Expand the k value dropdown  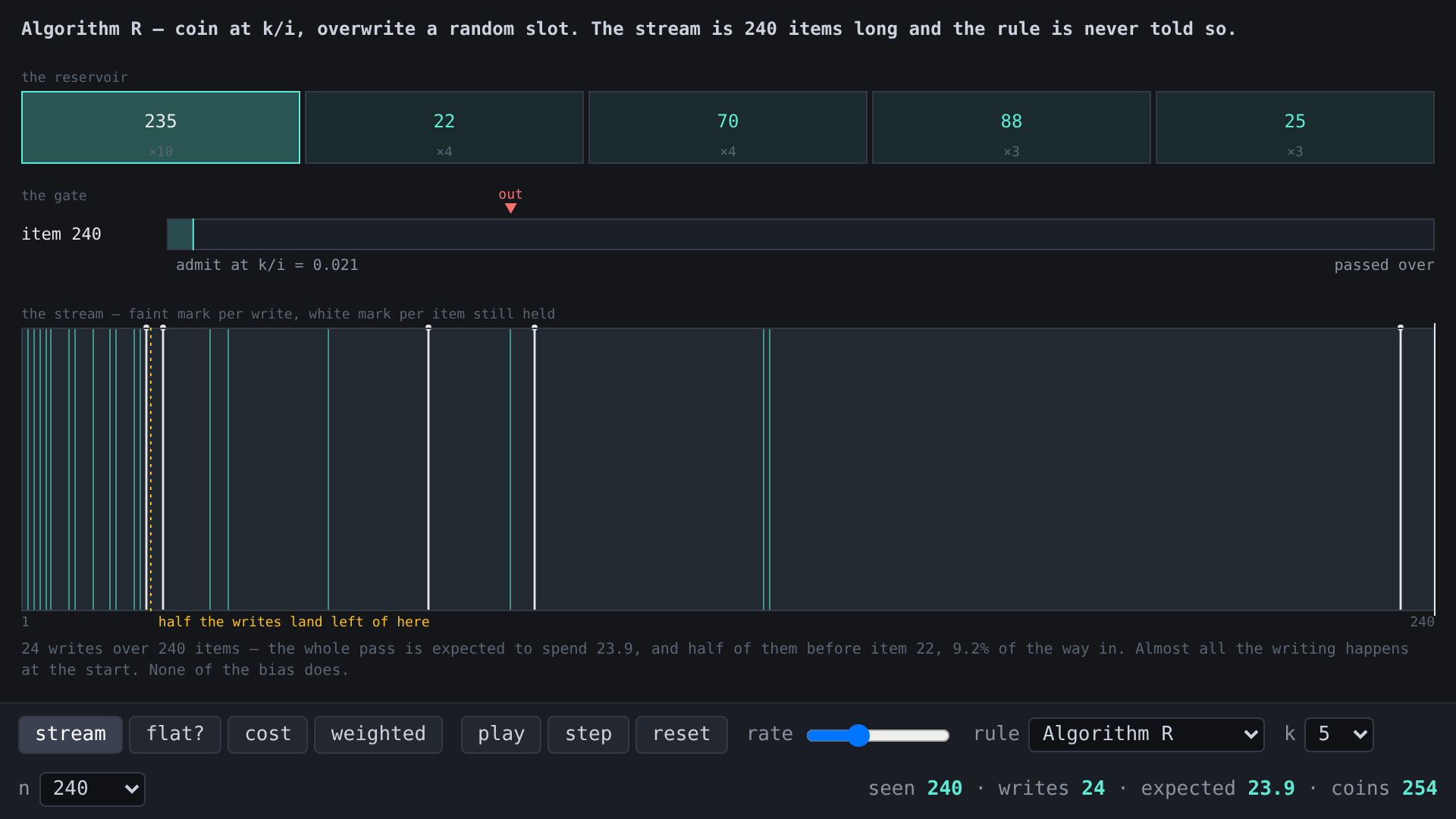pos(1339,734)
